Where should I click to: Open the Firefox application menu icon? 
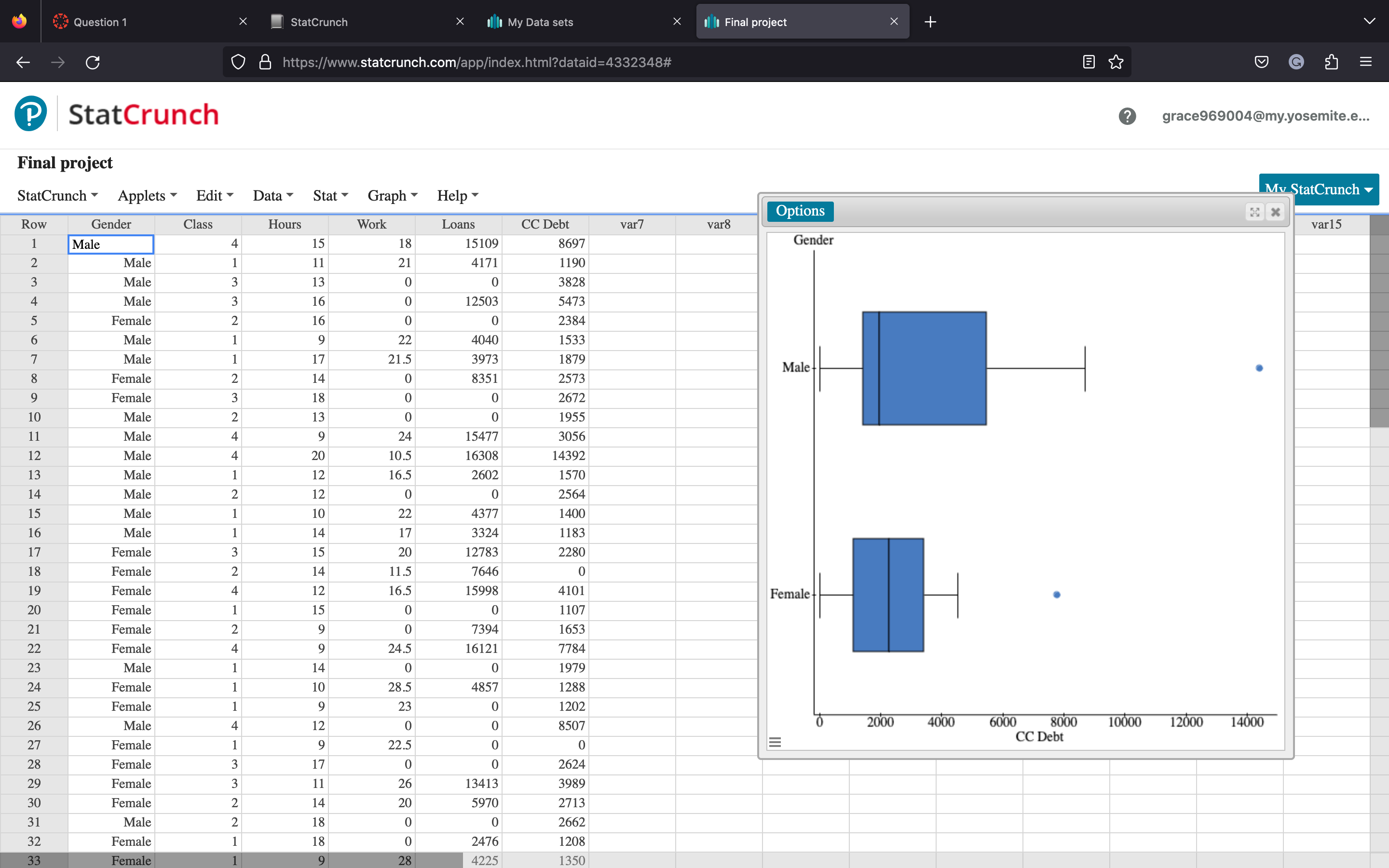coord(1365,62)
